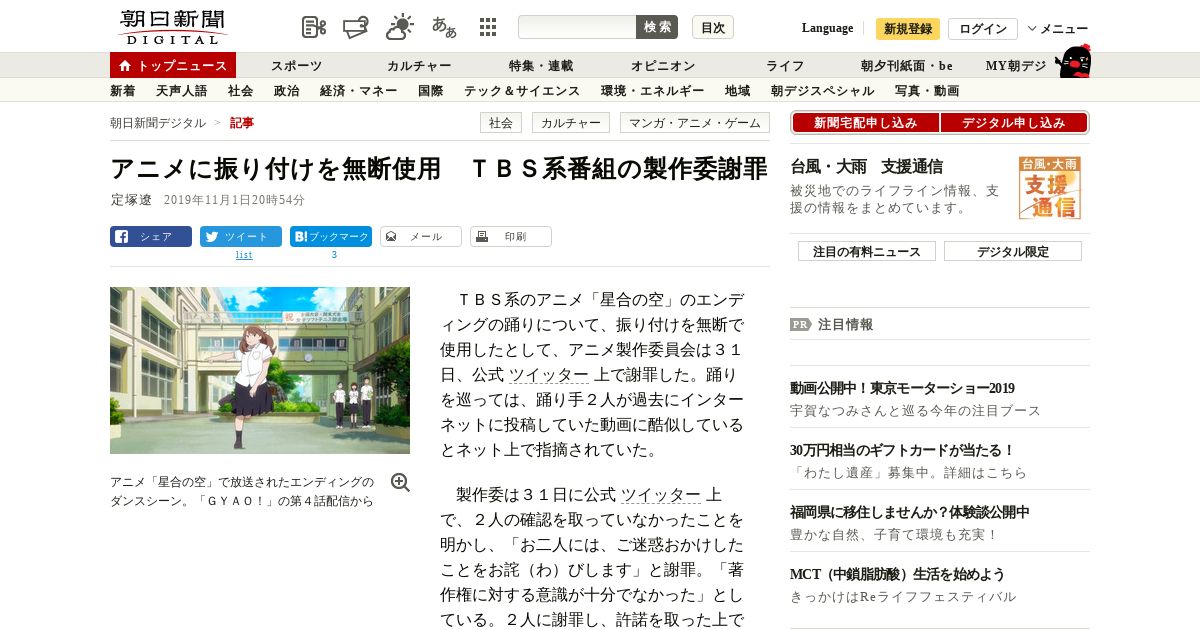Click the 朝日新聞デジタル breadcrumb link
The image size is (1200, 630).
click(x=158, y=123)
